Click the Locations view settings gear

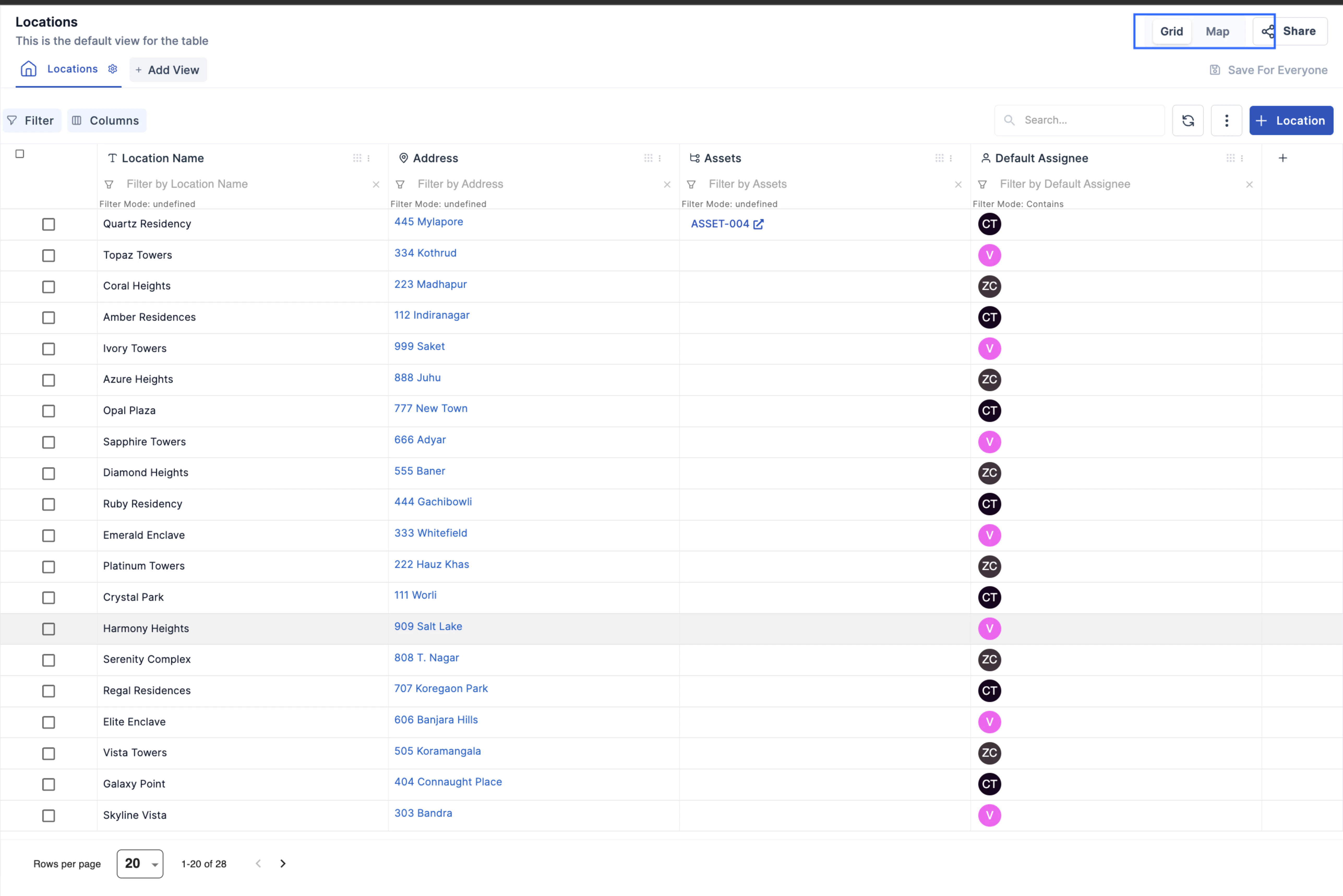(113, 69)
